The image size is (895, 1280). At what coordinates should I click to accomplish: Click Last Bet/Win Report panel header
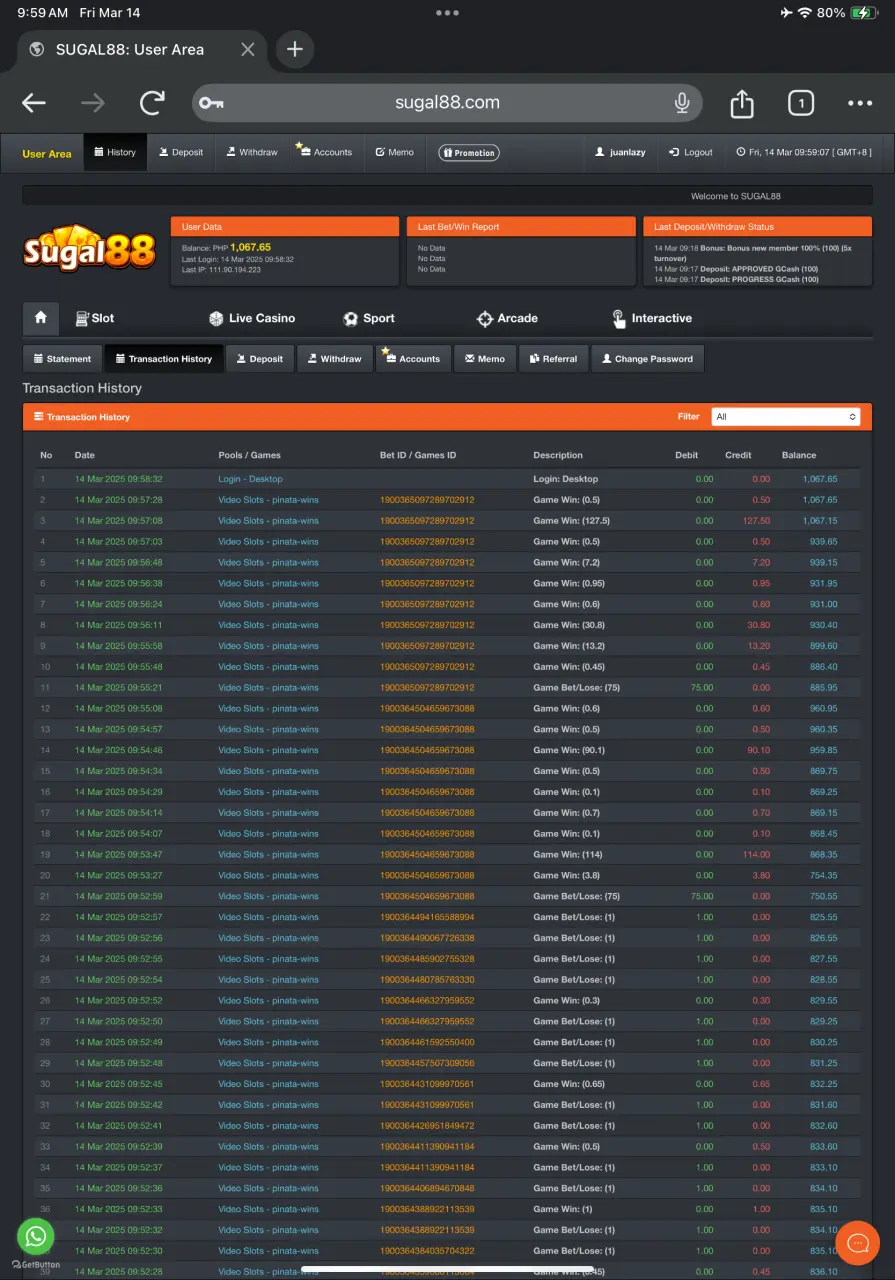(521, 227)
